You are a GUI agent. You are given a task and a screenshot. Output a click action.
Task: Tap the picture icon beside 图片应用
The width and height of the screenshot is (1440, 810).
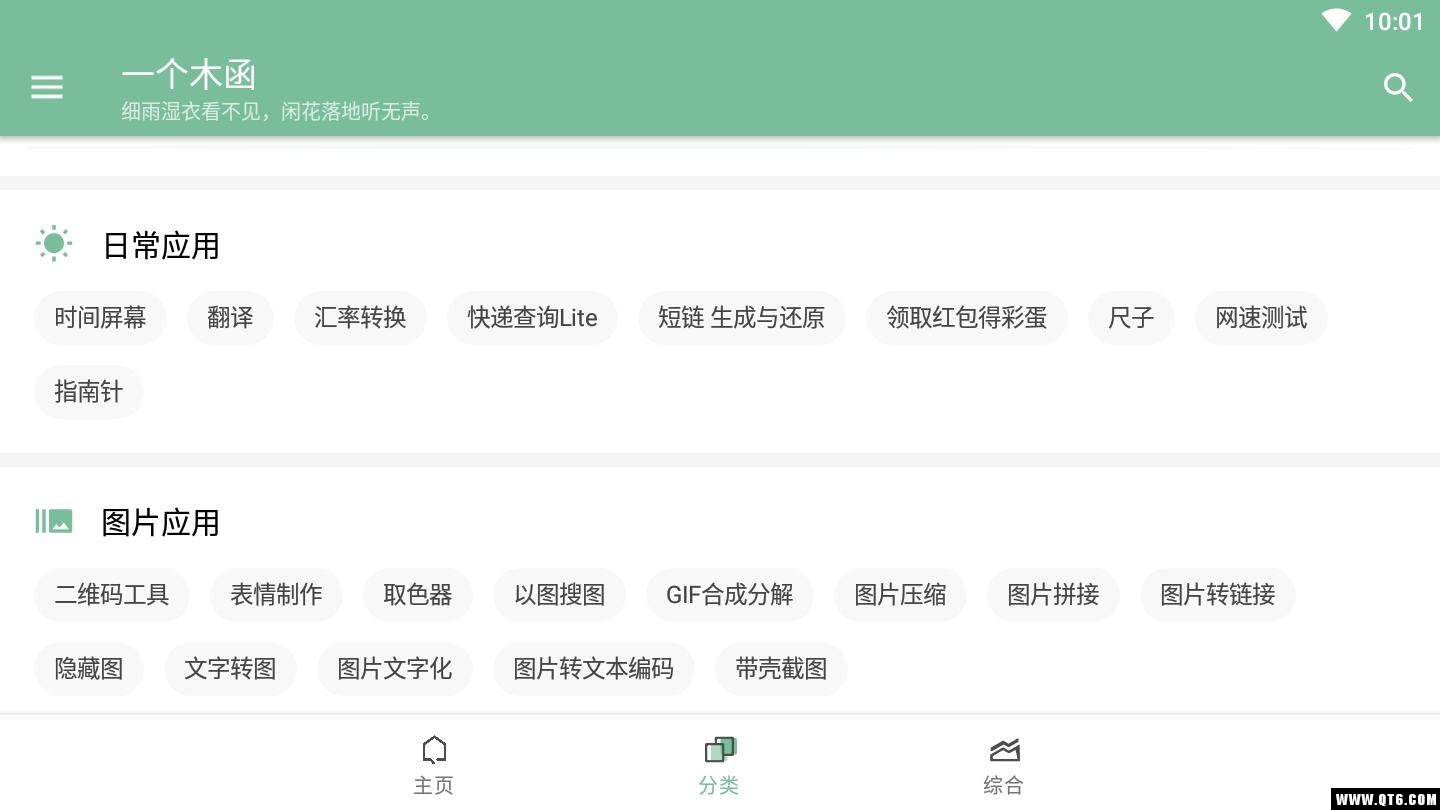(54, 521)
